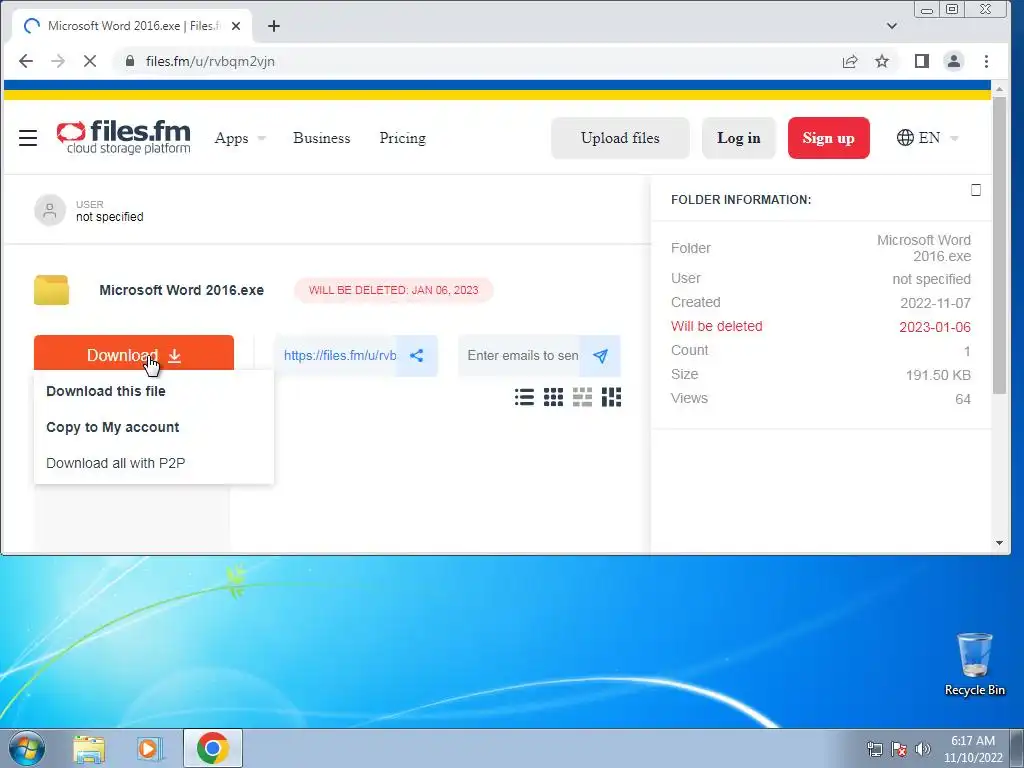The width and height of the screenshot is (1024, 768).
Task: Open Chrome three-dot menu
Action: point(986,61)
